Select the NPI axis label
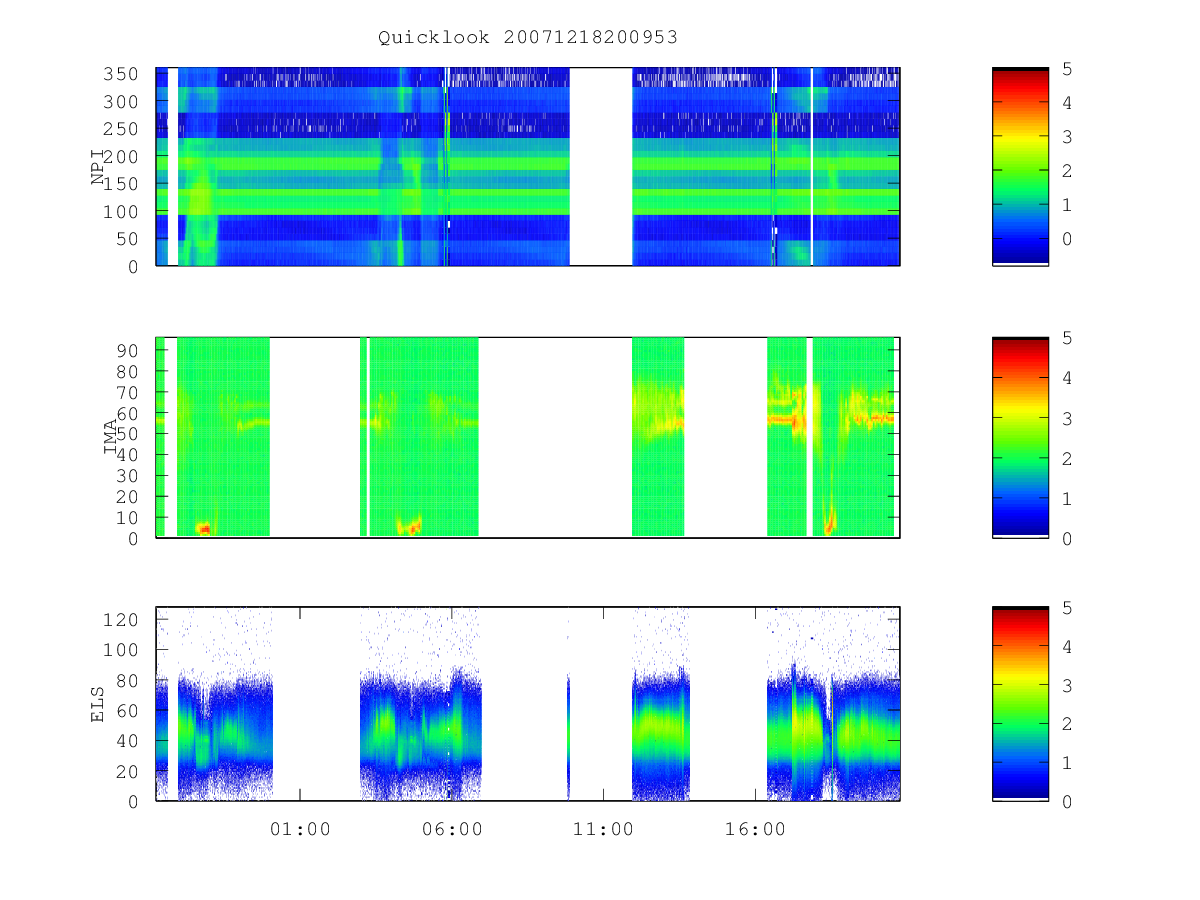The width and height of the screenshot is (1200, 900). (98, 167)
